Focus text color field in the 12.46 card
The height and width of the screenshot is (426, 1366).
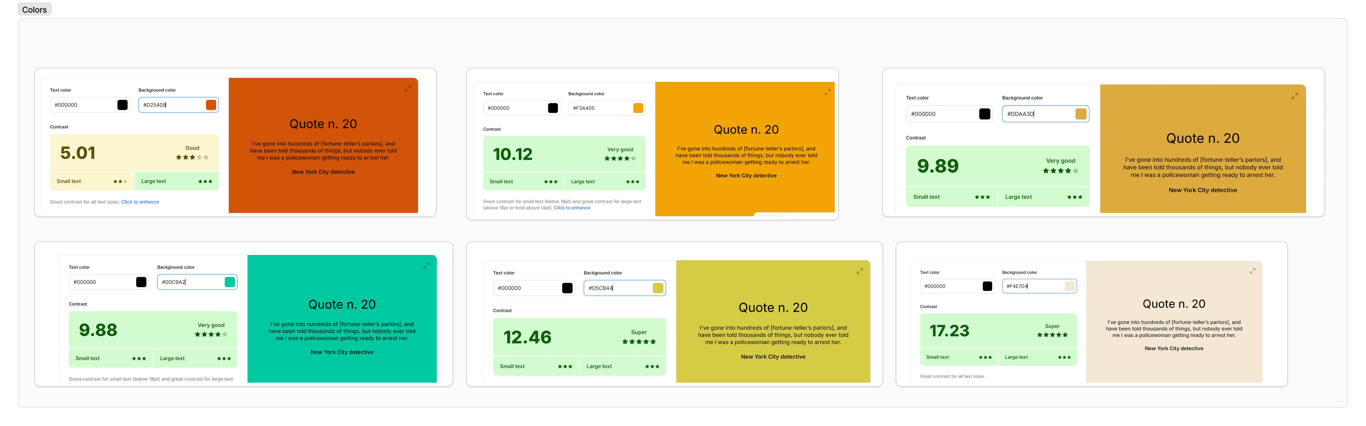pyautogui.click(x=534, y=288)
